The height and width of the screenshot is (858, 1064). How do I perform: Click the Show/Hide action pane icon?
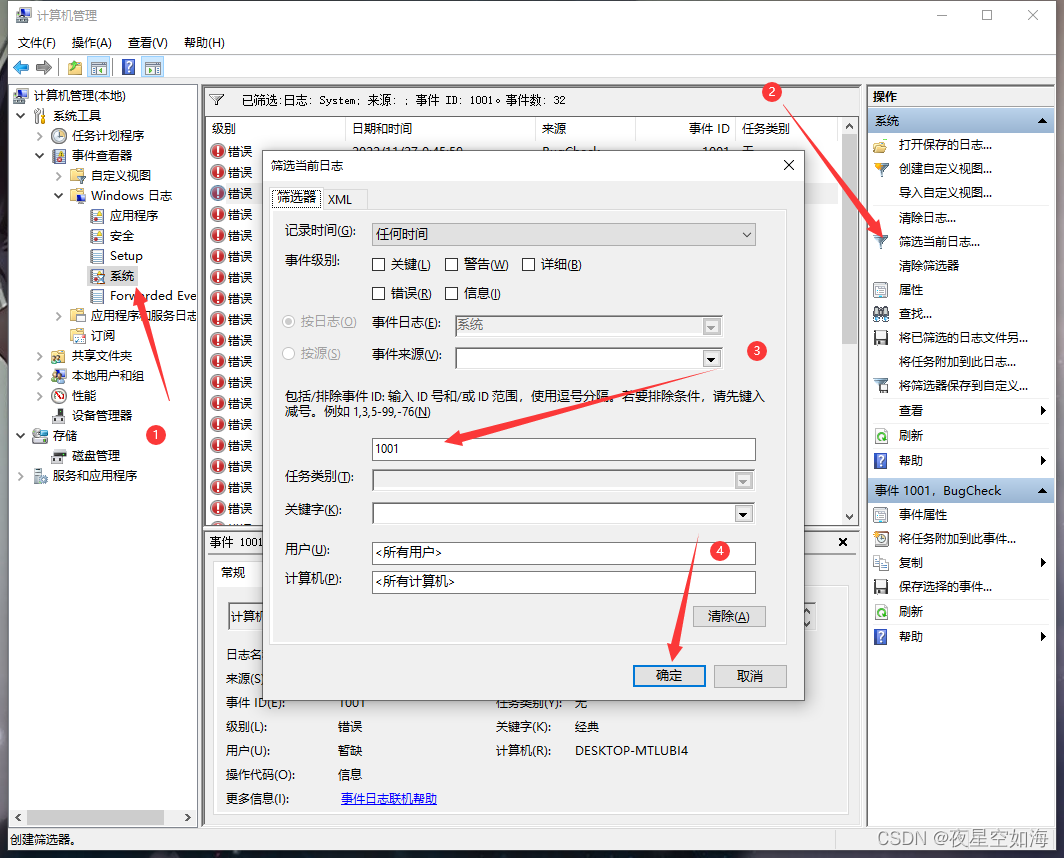[x=153, y=67]
